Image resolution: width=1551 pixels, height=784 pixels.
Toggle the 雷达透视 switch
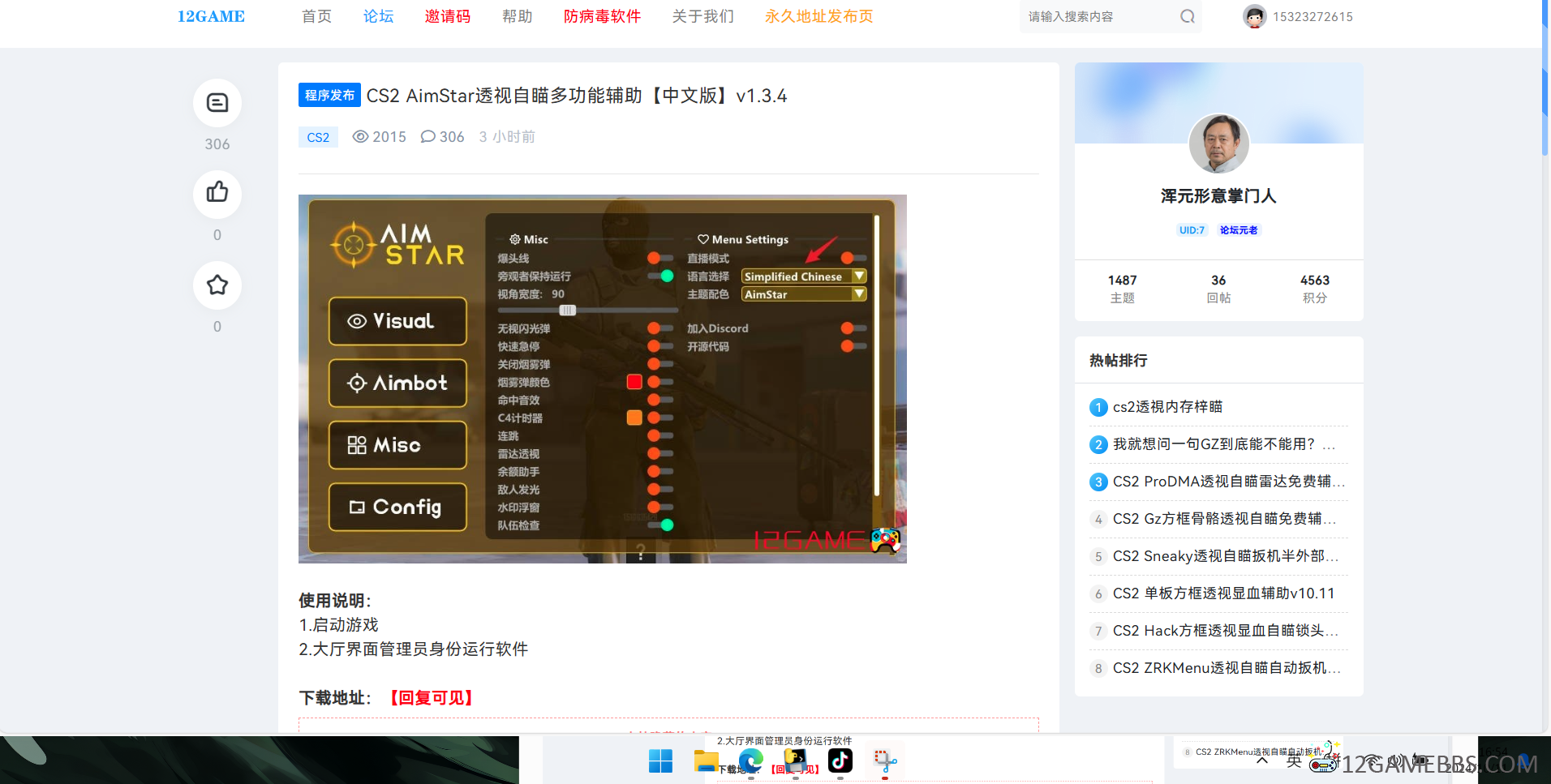pos(659,453)
